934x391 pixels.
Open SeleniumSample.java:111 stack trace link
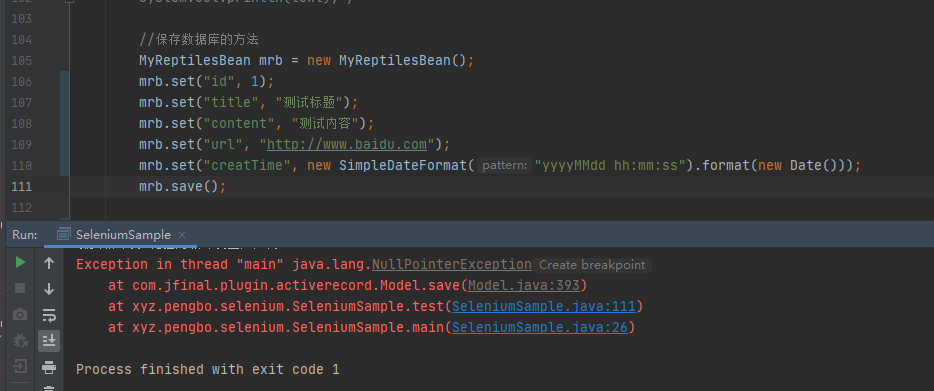coord(544,306)
